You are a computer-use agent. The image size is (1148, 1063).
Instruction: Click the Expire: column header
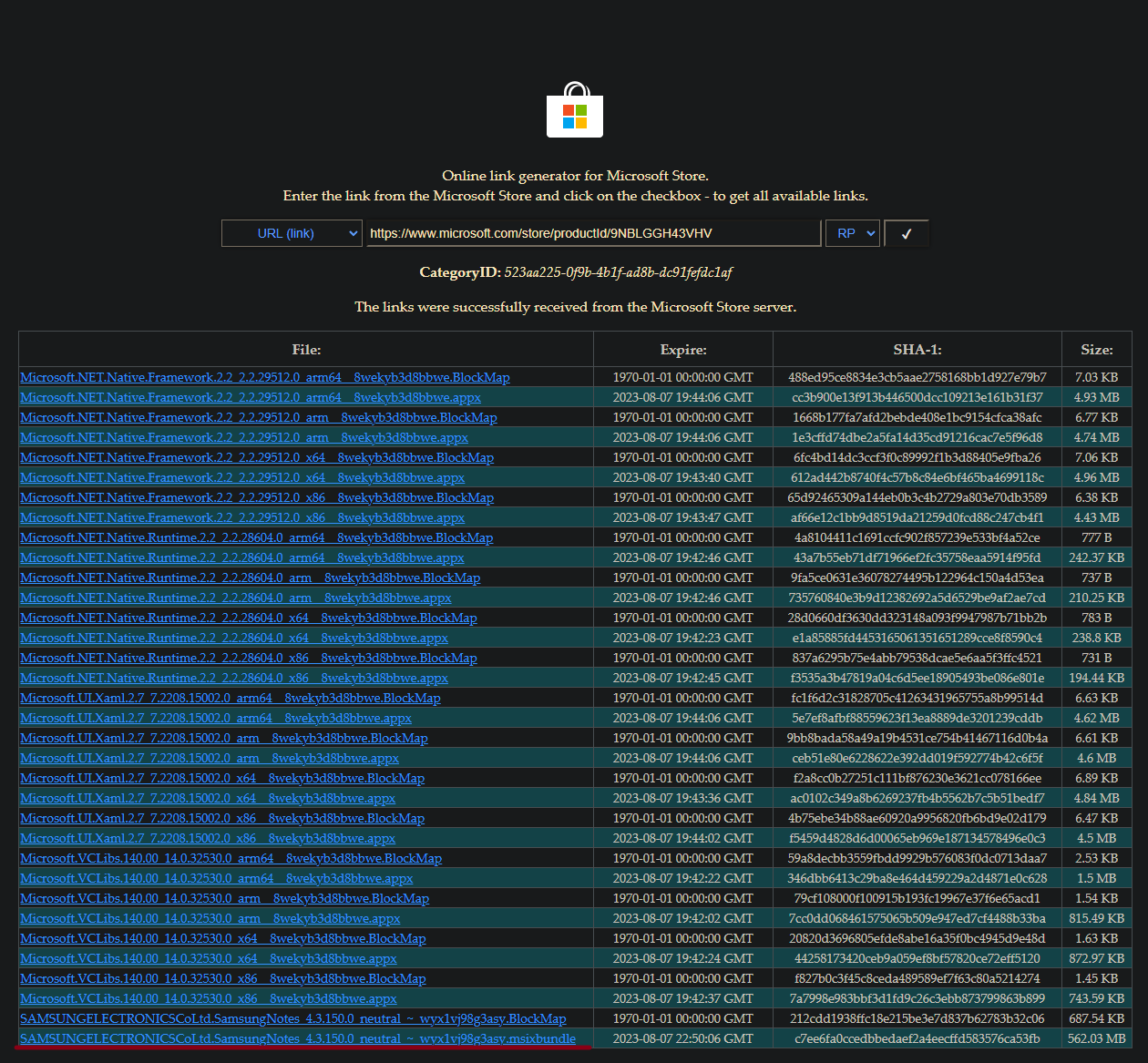(683, 350)
